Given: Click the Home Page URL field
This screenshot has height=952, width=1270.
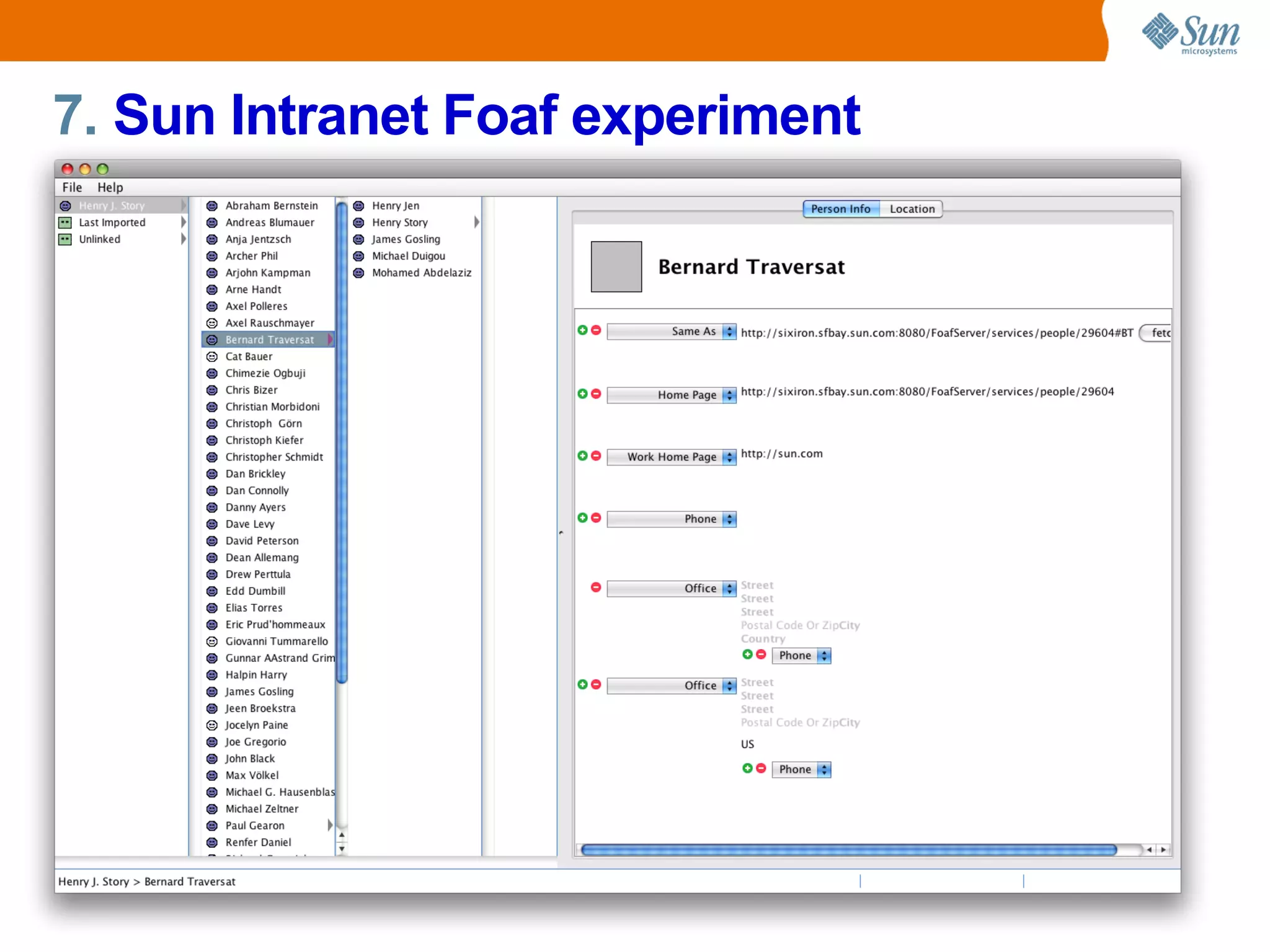Looking at the screenshot, I should tap(926, 392).
